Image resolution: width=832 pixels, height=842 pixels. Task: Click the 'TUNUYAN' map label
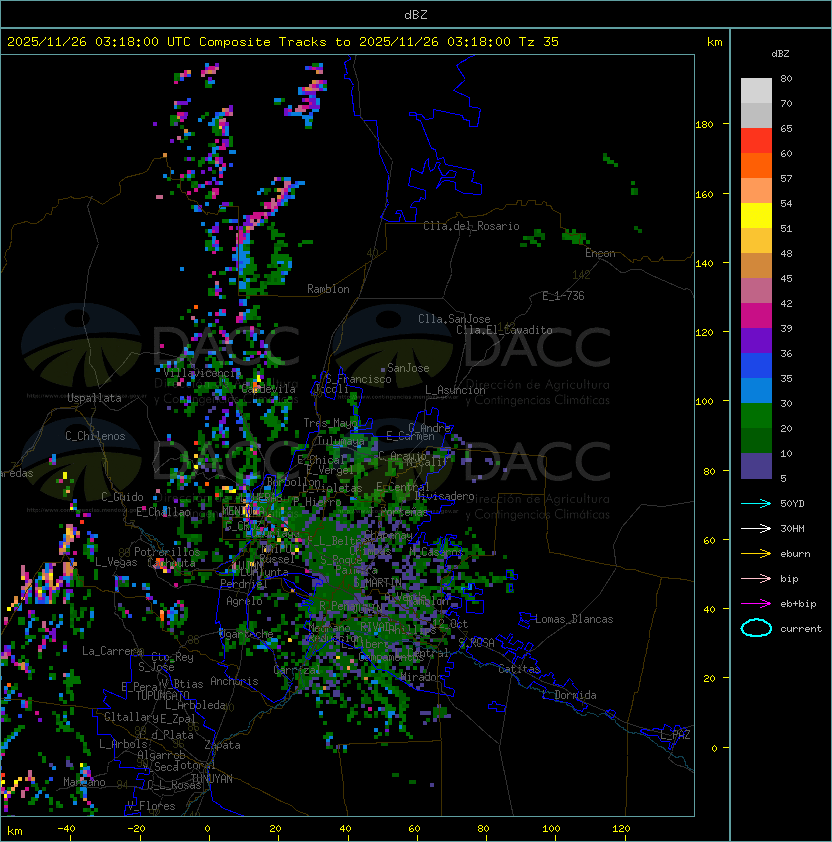coord(212,779)
